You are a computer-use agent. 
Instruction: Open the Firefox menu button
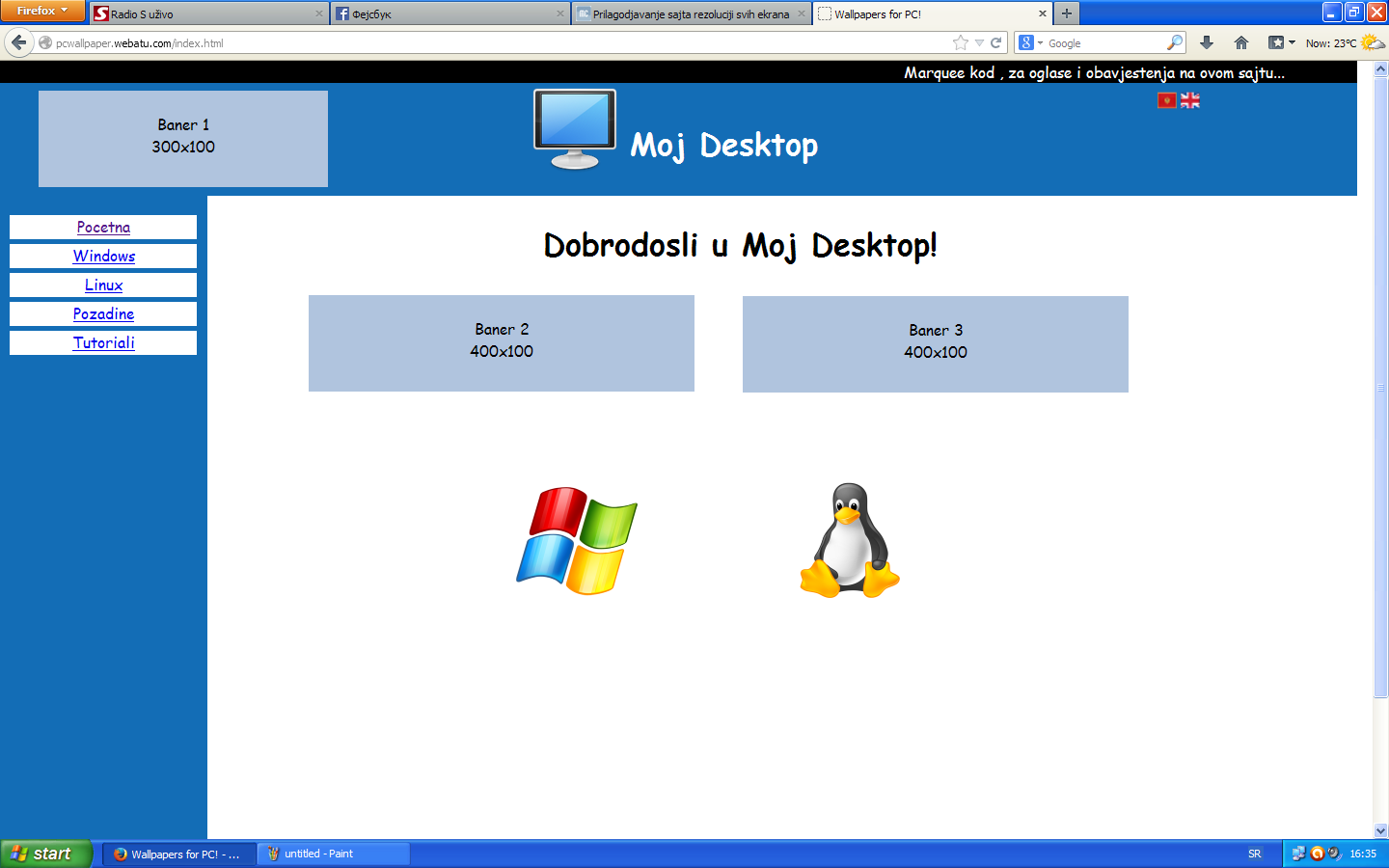click(x=42, y=11)
